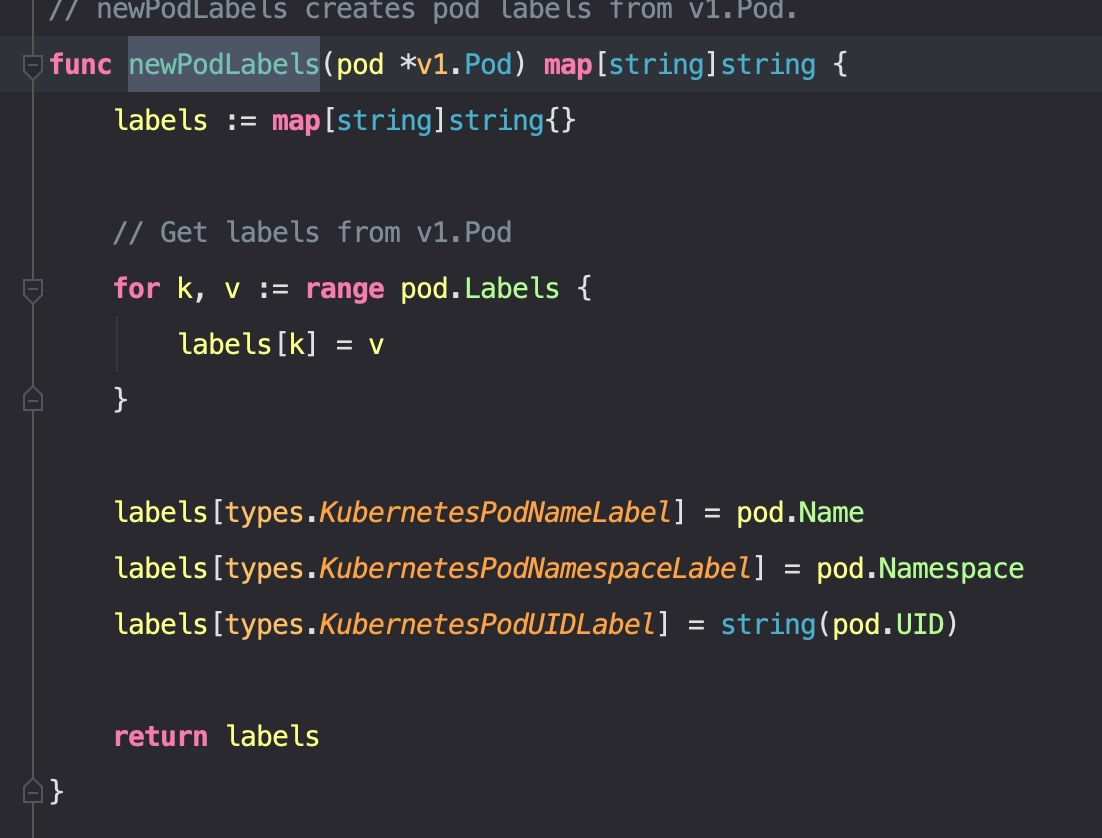This screenshot has height=838, width=1102.
Task: Click the range keyword
Action: point(344,289)
